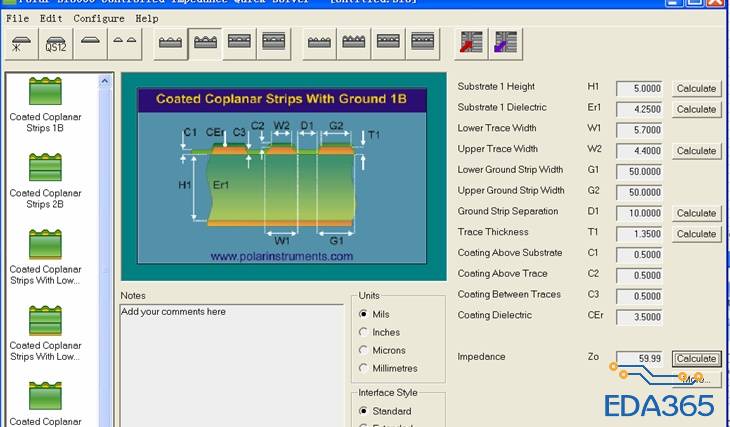Open the Edit menu
This screenshot has height=427, width=730.
pyautogui.click(x=51, y=19)
